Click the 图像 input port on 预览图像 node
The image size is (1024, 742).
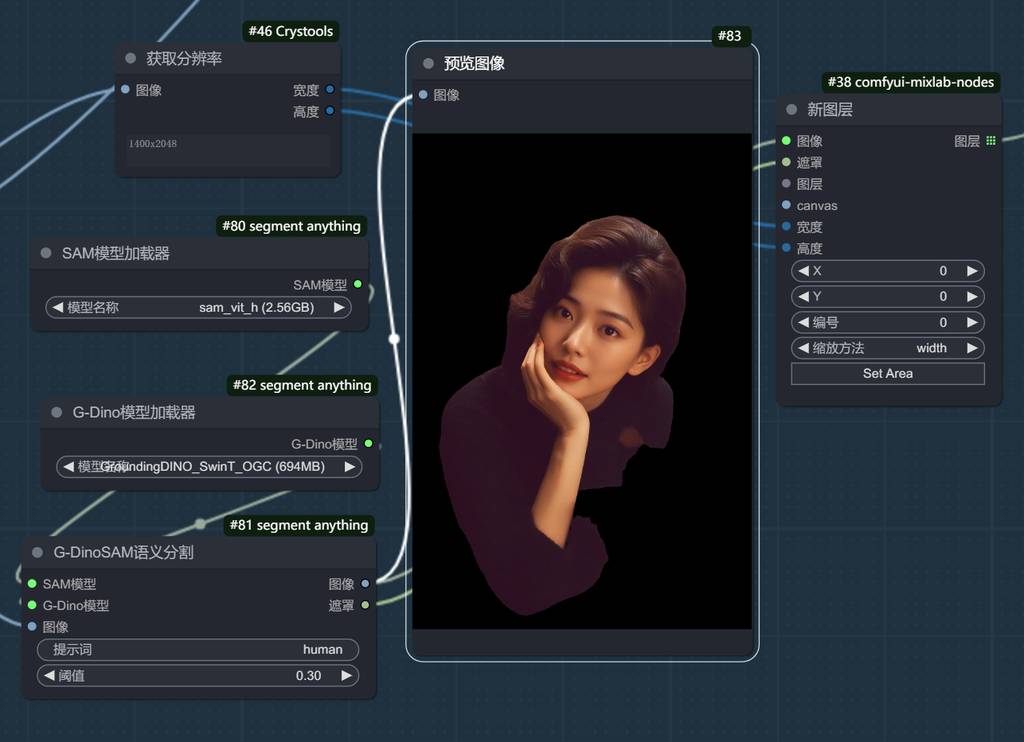tap(423, 95)
